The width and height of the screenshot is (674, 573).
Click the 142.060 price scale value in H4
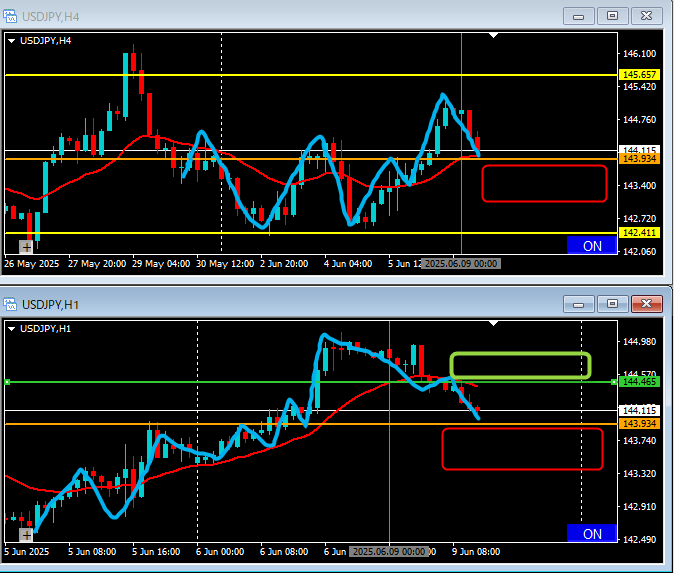point(639,251)
